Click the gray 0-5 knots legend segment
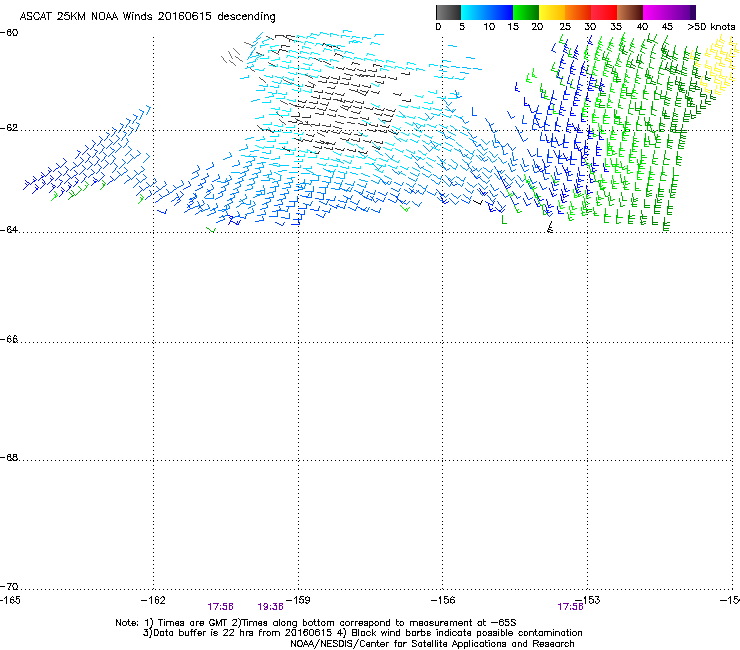 pos(448,12)
